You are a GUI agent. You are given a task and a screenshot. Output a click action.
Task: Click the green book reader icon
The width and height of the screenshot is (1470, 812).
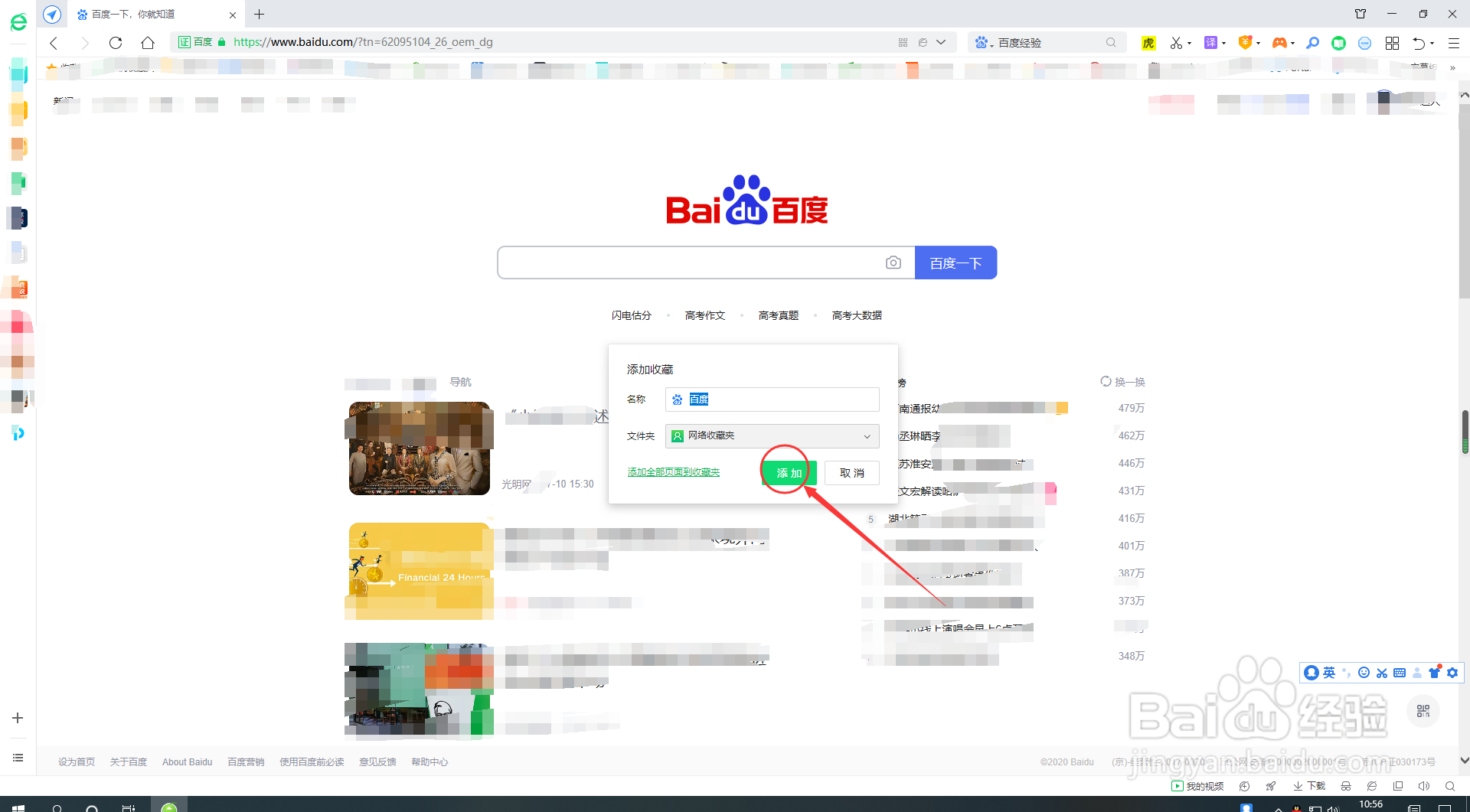pos(1338,43)
